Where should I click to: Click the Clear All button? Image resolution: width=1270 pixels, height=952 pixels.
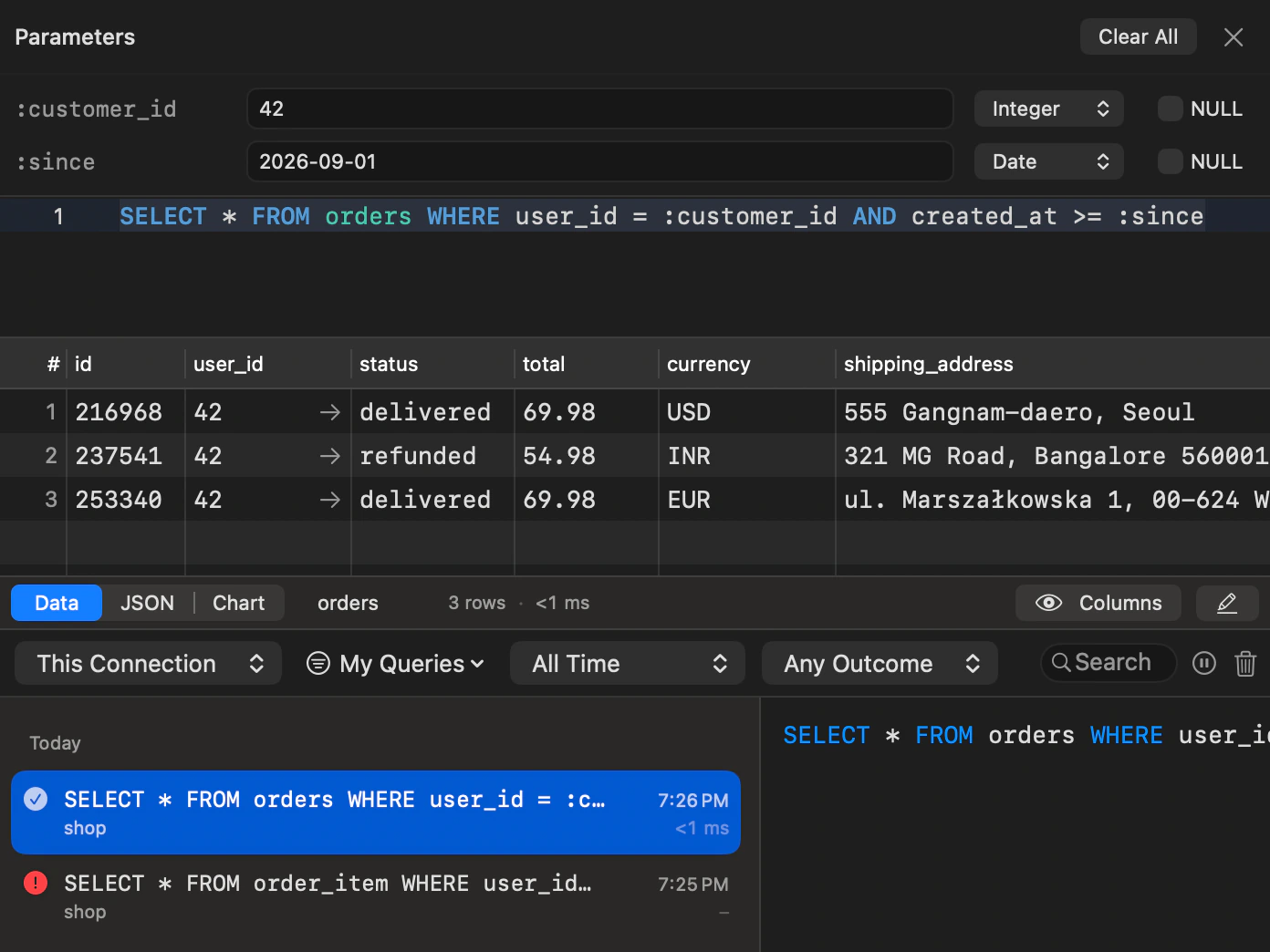pyautogui.click(x=1139, y=36)
